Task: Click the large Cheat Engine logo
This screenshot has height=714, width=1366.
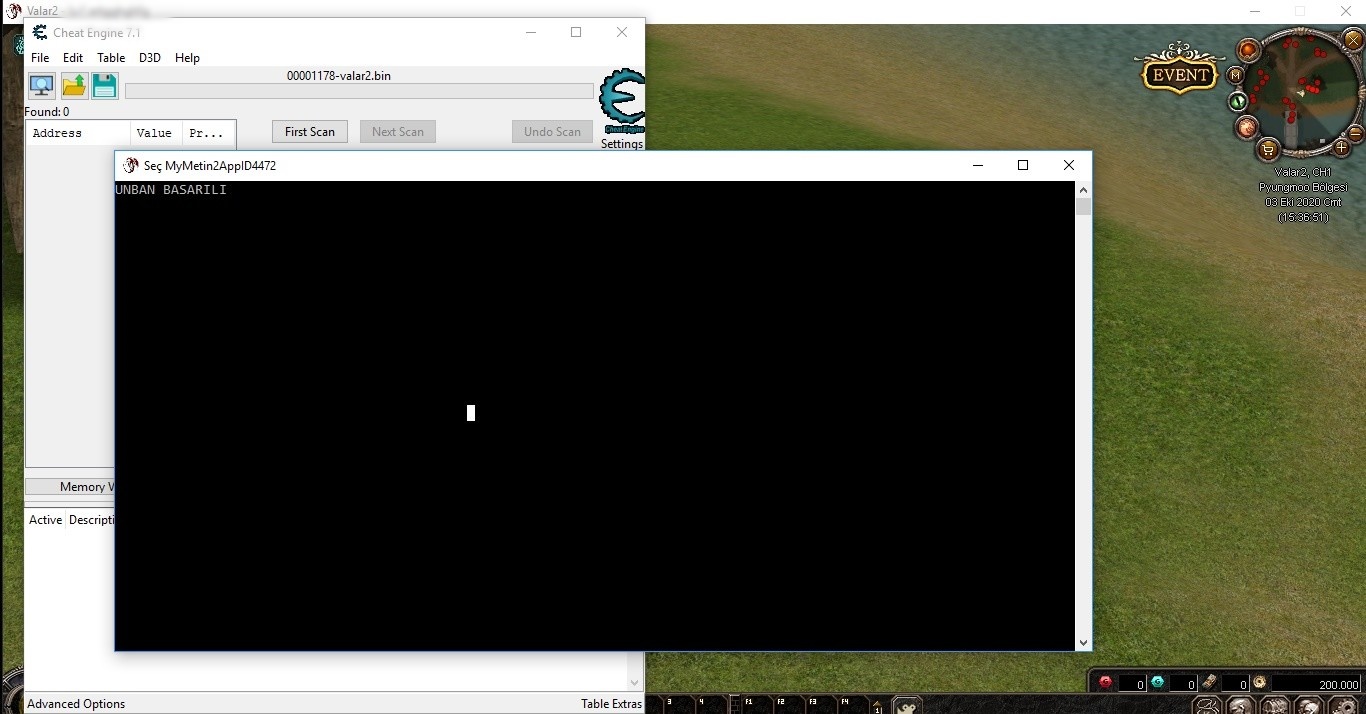Action: (x=622, y=101)
